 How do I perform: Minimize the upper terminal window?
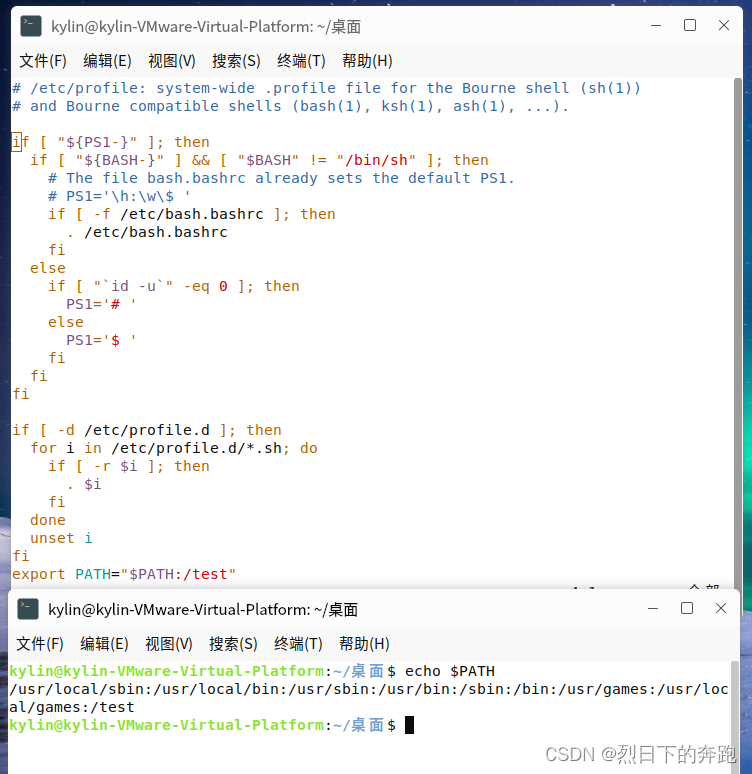pyautogui.click(x=656, y=26)
